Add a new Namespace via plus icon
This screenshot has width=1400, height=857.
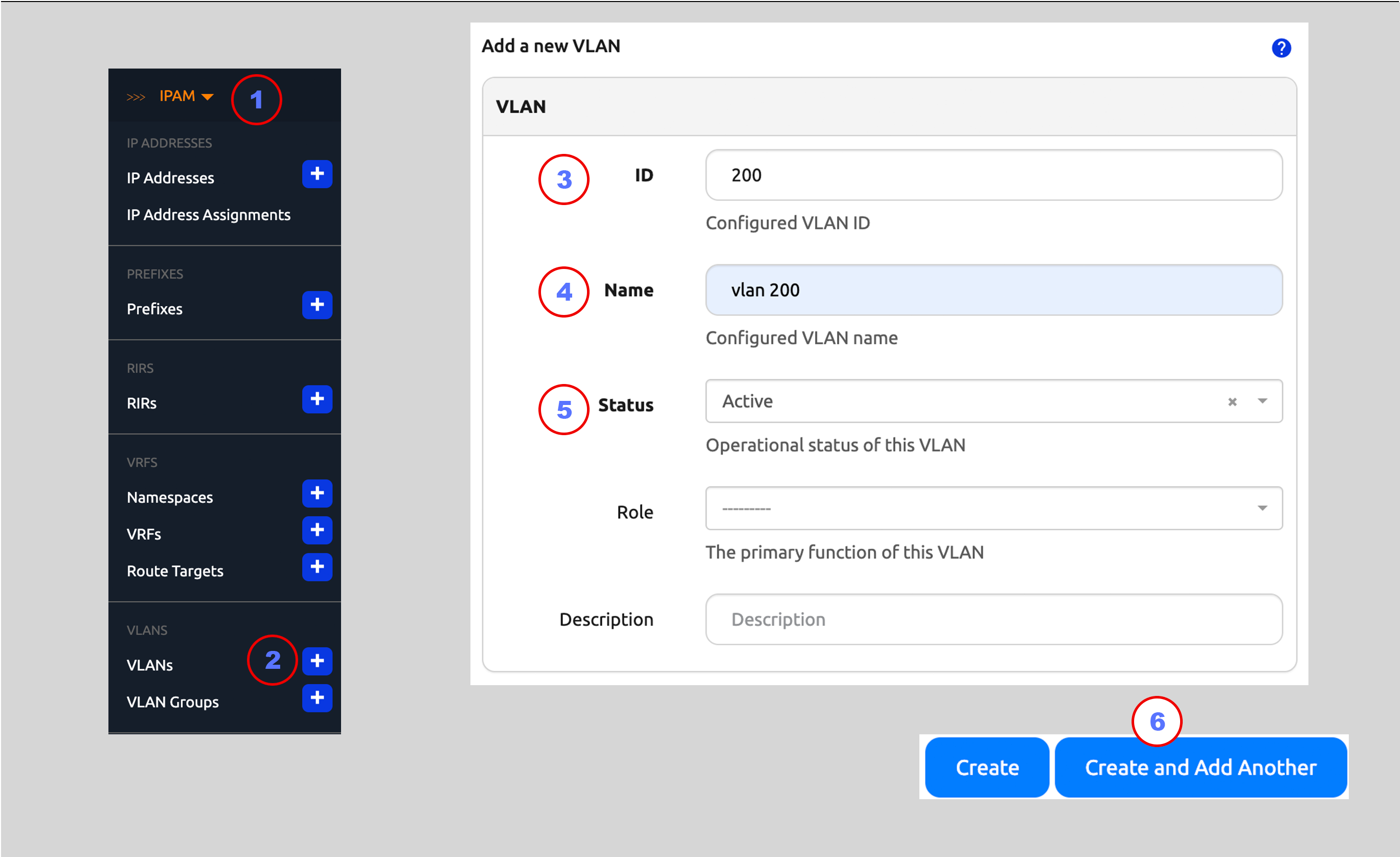click(x=317, y=493)
